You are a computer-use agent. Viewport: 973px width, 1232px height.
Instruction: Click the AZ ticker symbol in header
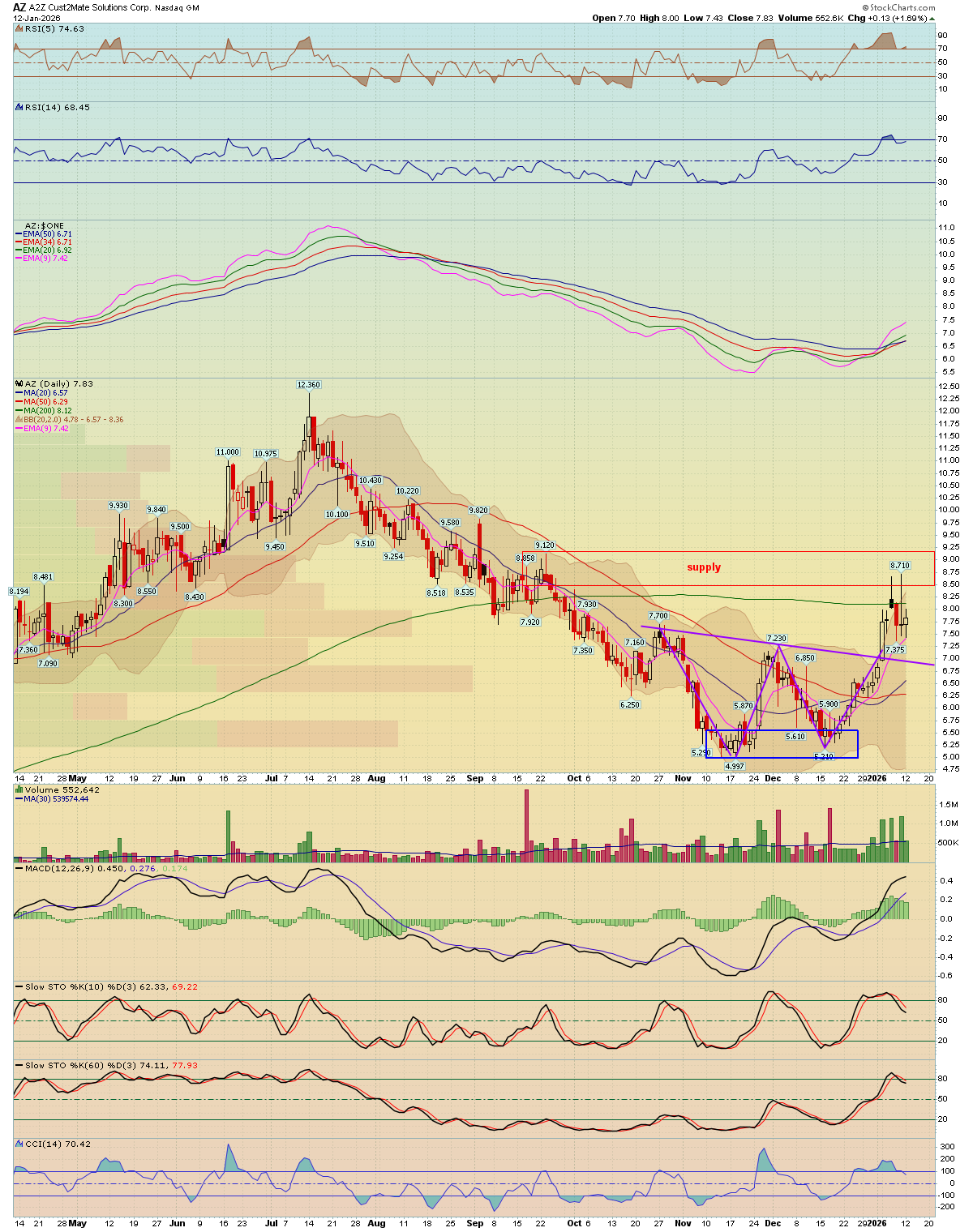(19, 7)
